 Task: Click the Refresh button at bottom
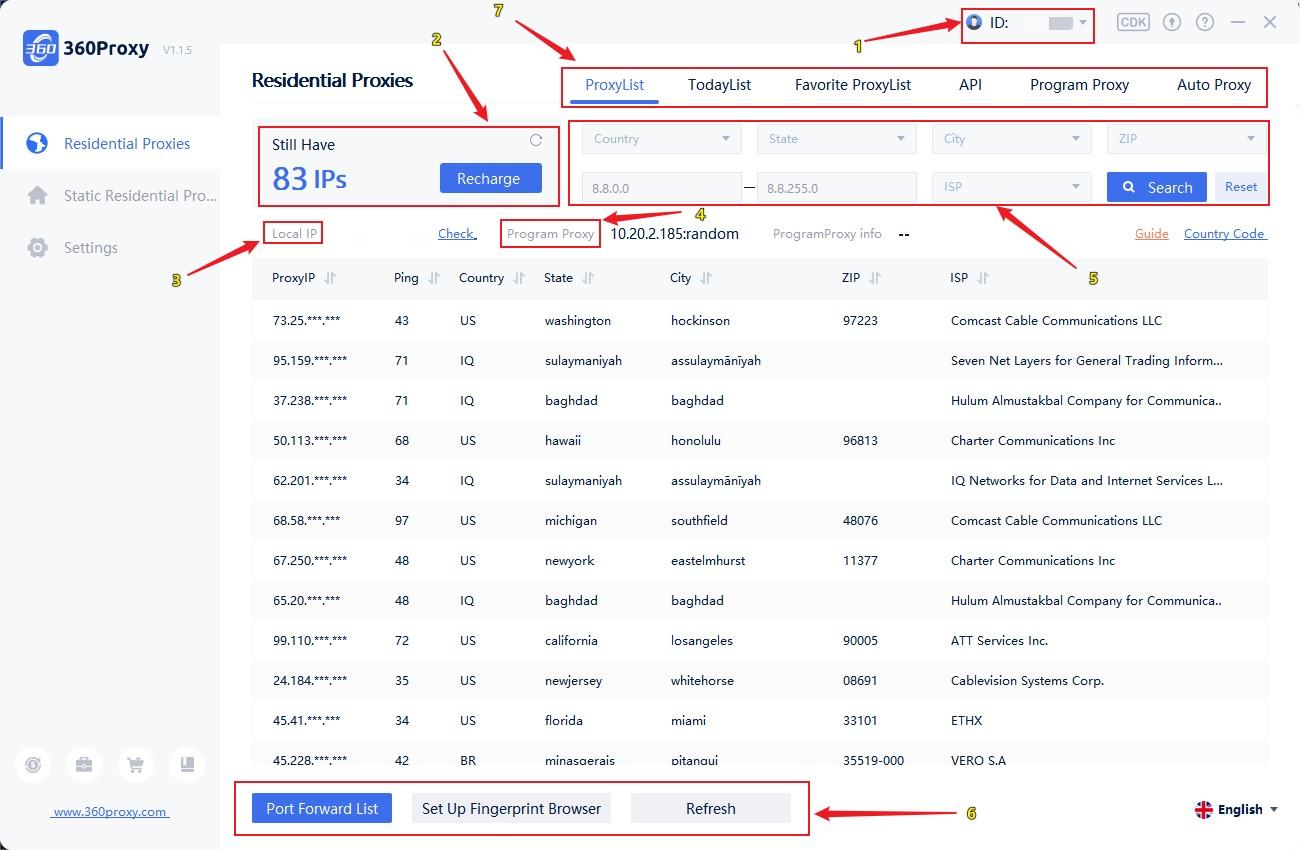[x=711, y=808]
